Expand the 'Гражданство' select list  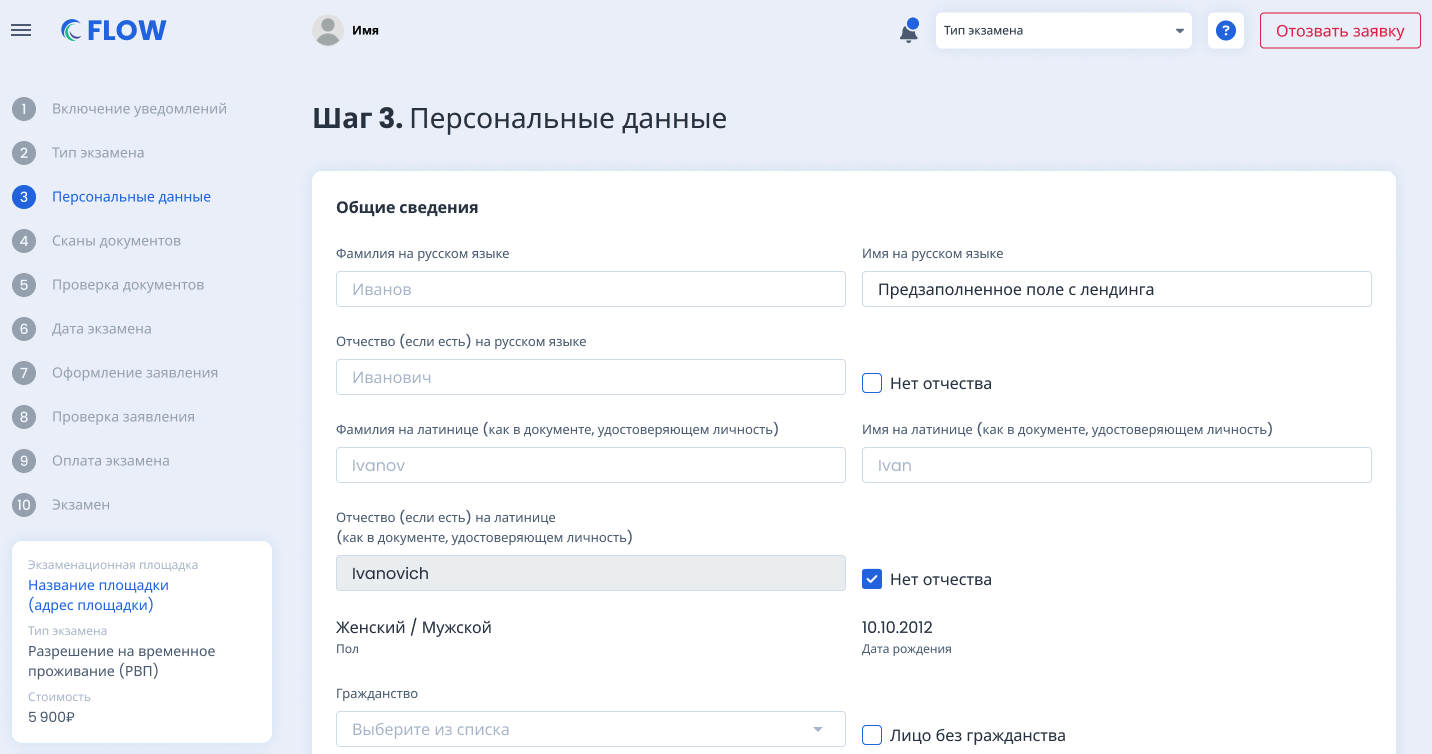[x=590, y=729]
